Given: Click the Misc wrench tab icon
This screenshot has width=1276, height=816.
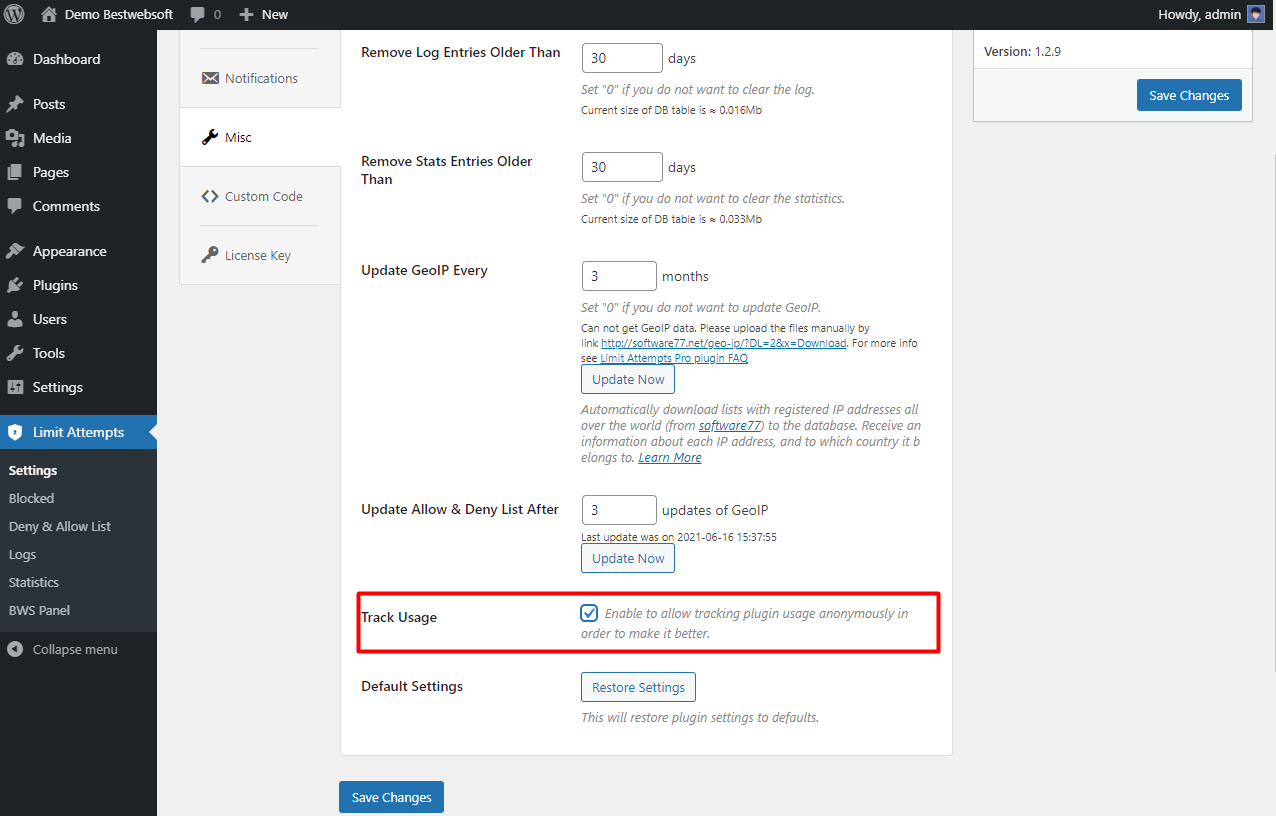Looking at the screenshot, I should [210, 137].
